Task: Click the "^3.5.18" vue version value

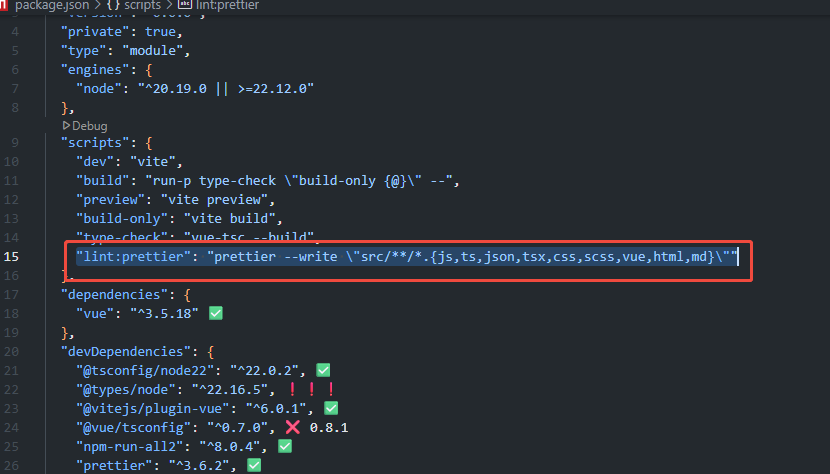Action: point(164,314)
